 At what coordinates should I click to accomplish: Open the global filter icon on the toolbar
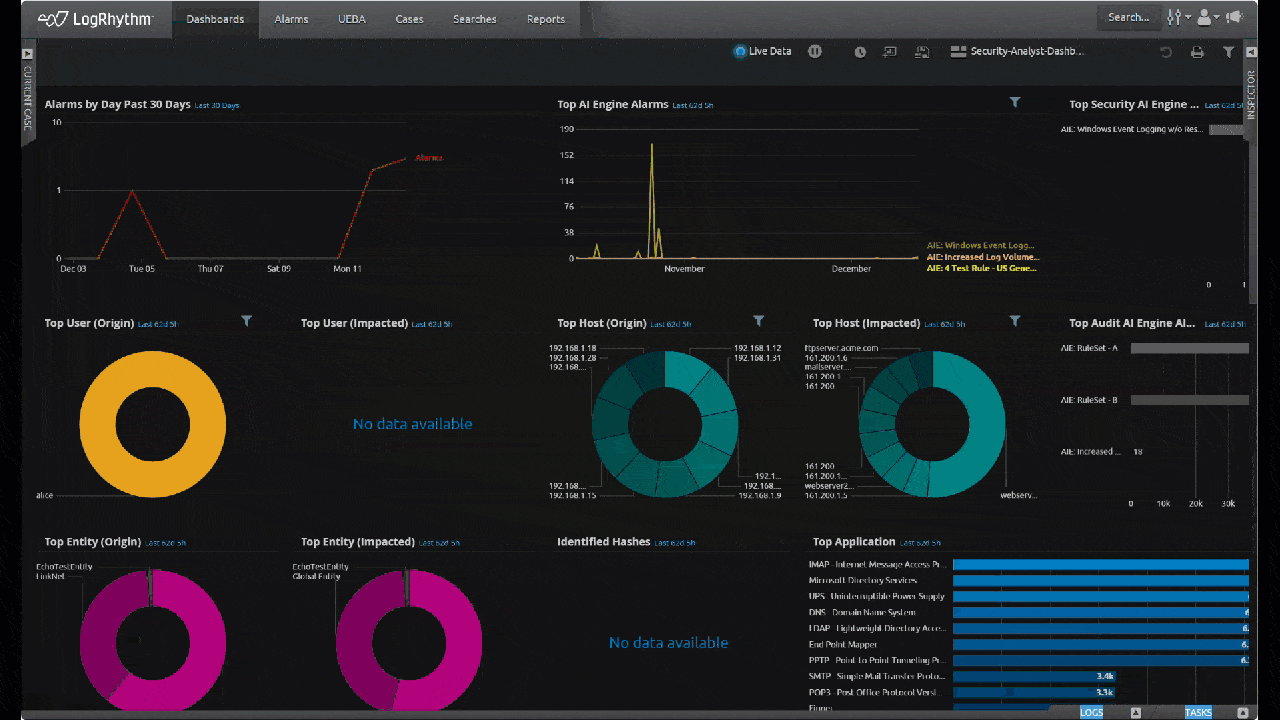pos(1228,51)
